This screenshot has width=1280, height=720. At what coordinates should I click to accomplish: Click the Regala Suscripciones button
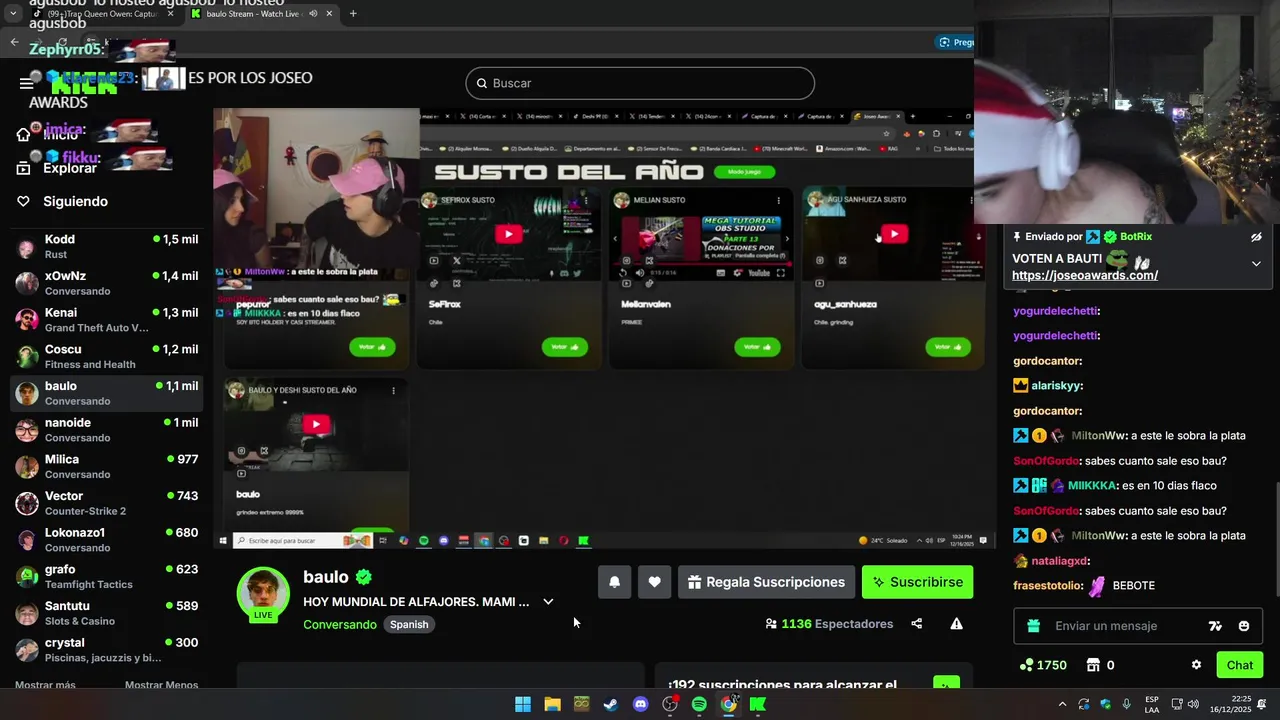(767, 582)
